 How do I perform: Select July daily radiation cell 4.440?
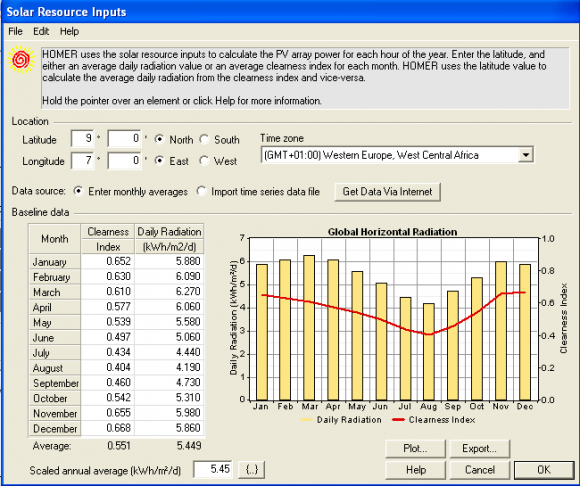169,352
